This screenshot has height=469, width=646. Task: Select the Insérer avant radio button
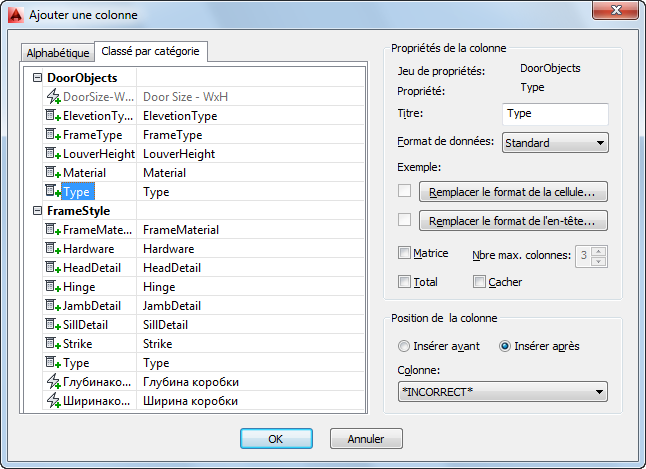(405, 347)
